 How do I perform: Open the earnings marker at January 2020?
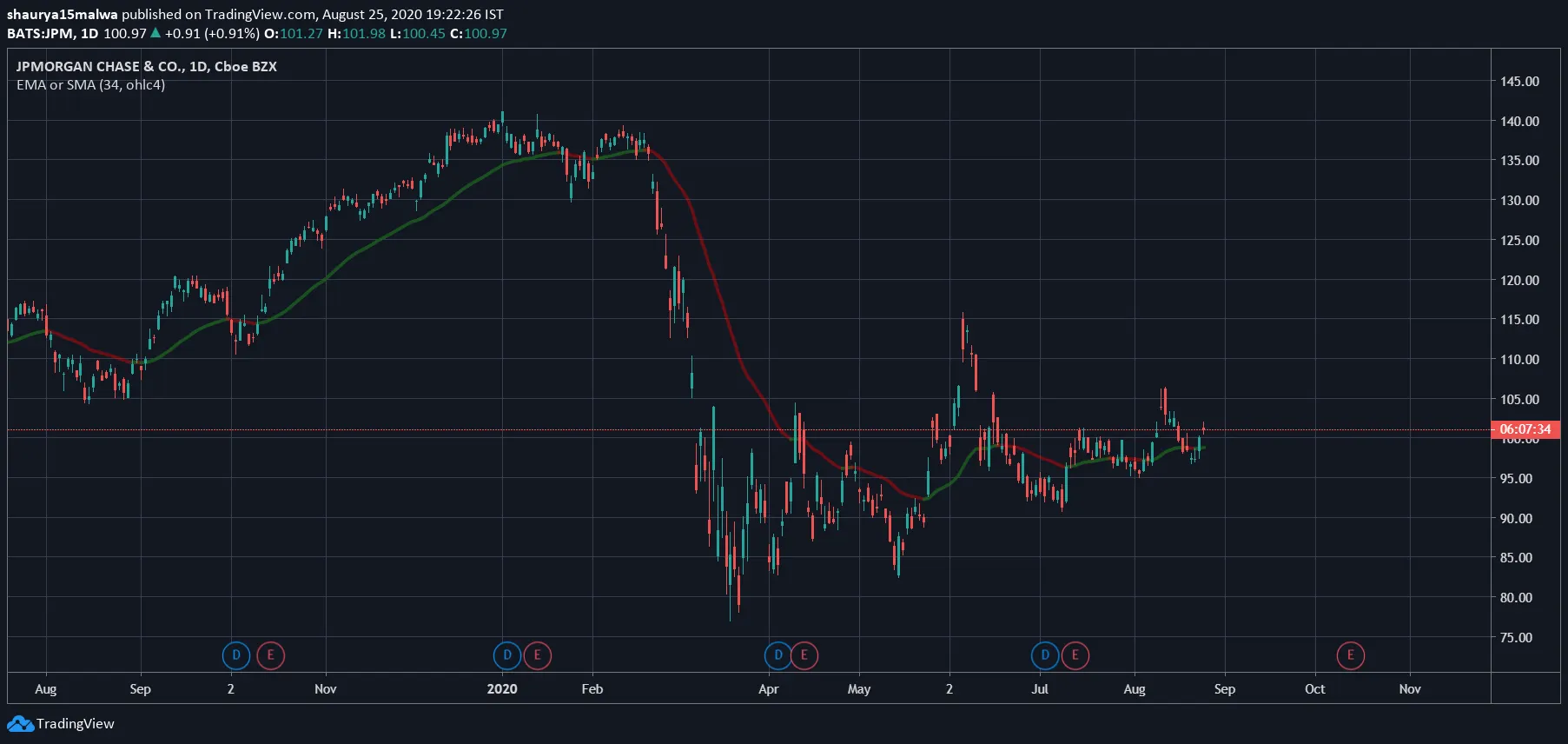[537, 655]
